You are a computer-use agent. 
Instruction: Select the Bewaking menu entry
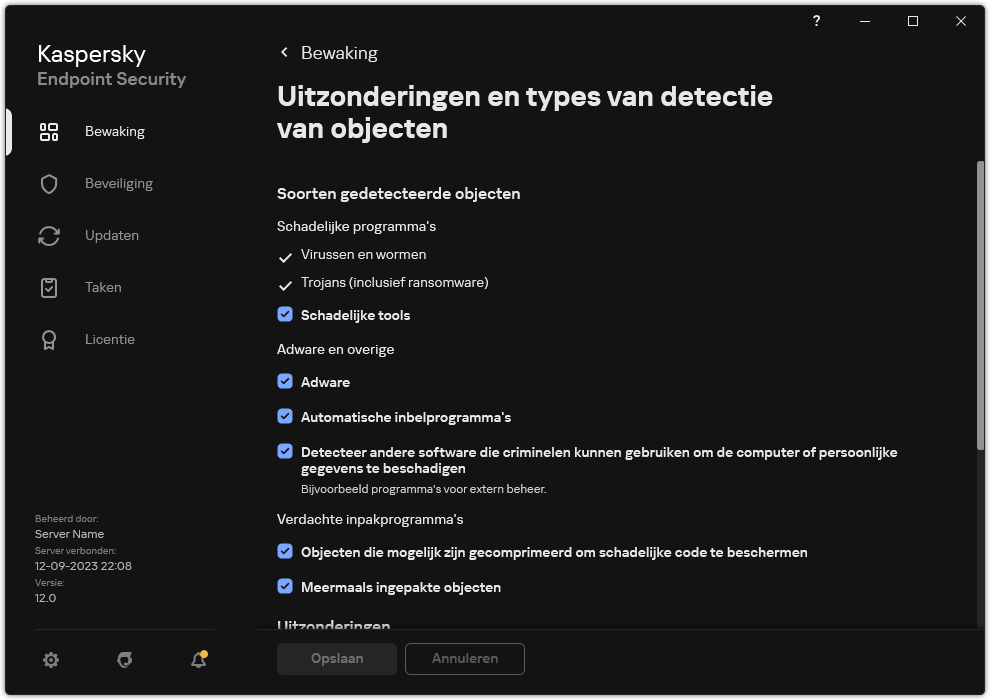point(115,131)
